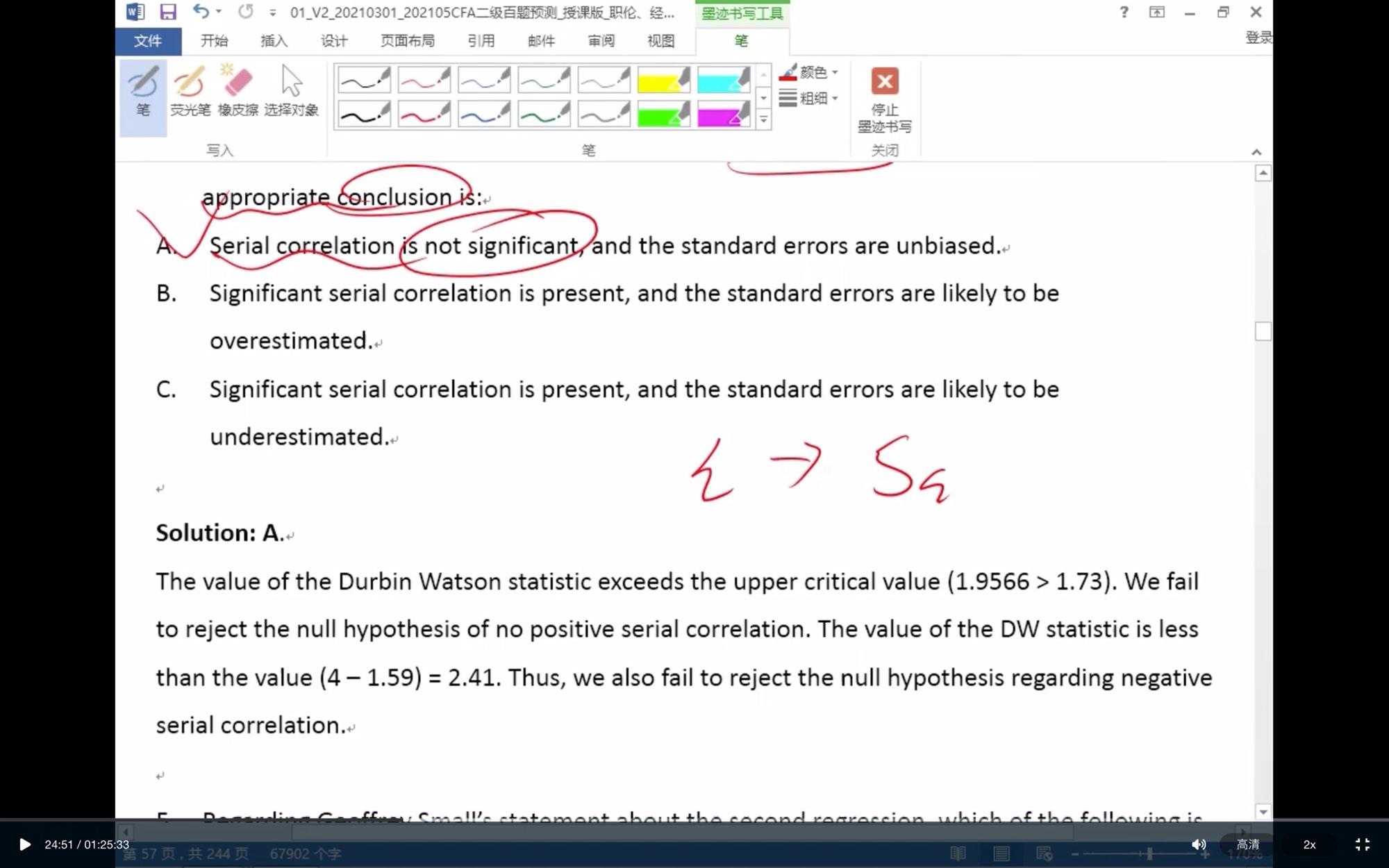Click the Undo arrow icon
The image size is (1389, 868).
coord(200,12)
